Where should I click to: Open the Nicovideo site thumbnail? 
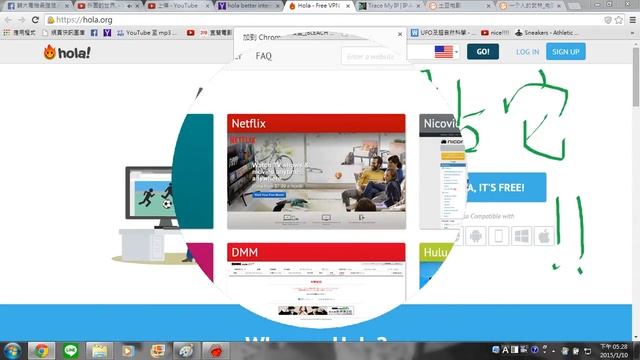(442, 171)
